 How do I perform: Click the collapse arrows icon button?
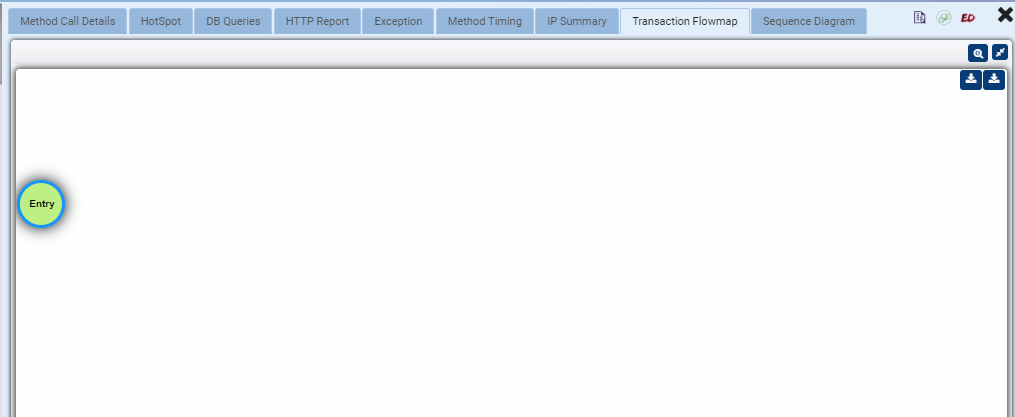click(x=1000, y=52)
